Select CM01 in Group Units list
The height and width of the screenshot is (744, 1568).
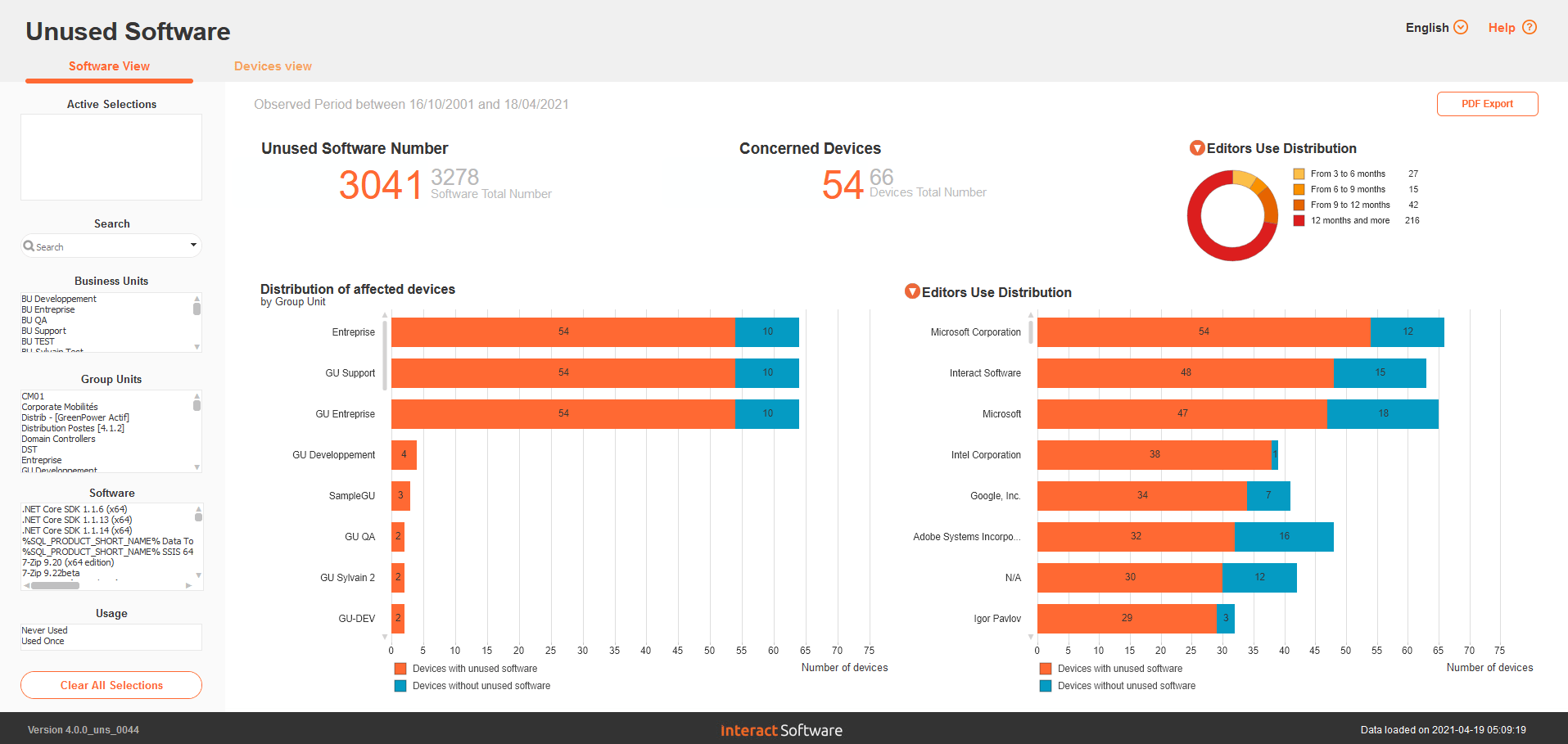[33, 396]
